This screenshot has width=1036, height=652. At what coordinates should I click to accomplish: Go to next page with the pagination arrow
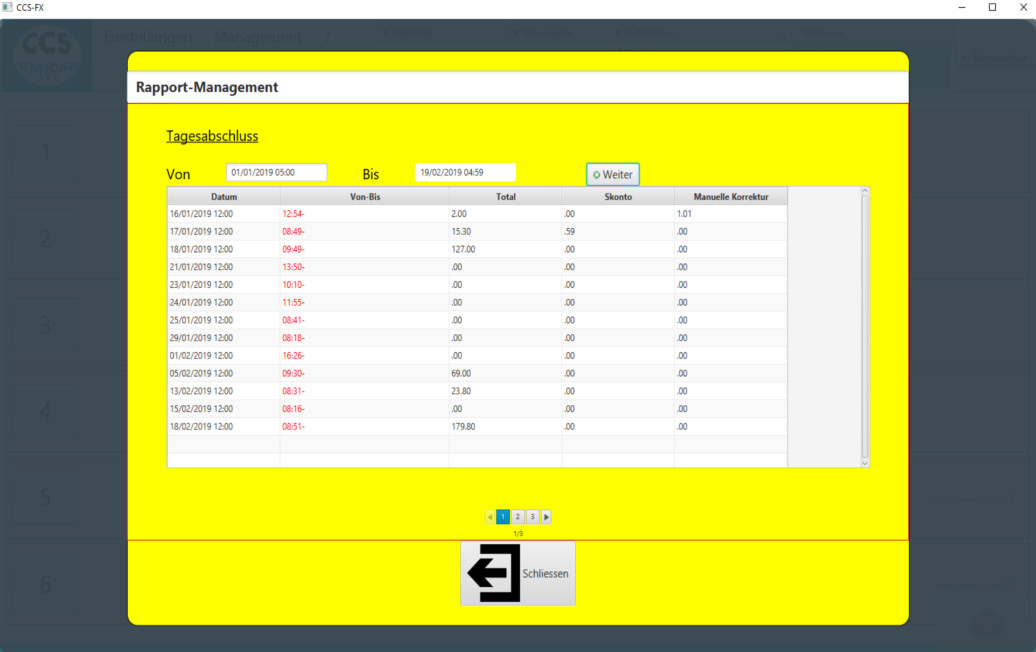pos(546,517)
